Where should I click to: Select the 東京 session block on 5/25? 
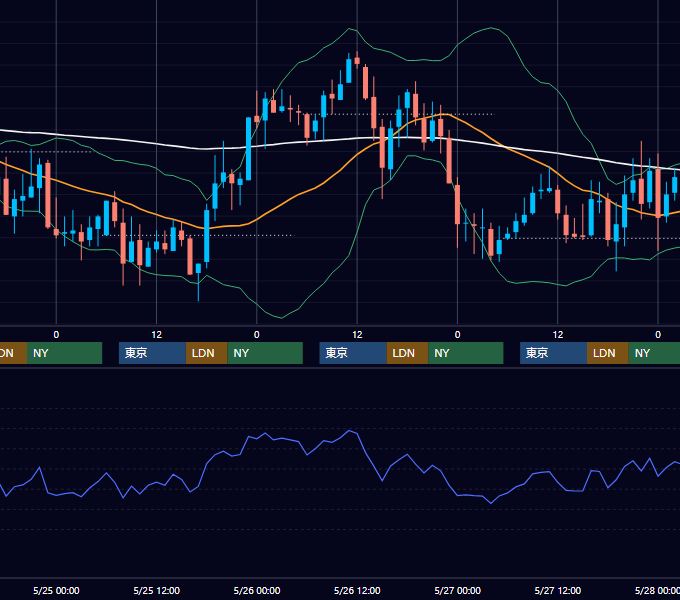[152, 353]
